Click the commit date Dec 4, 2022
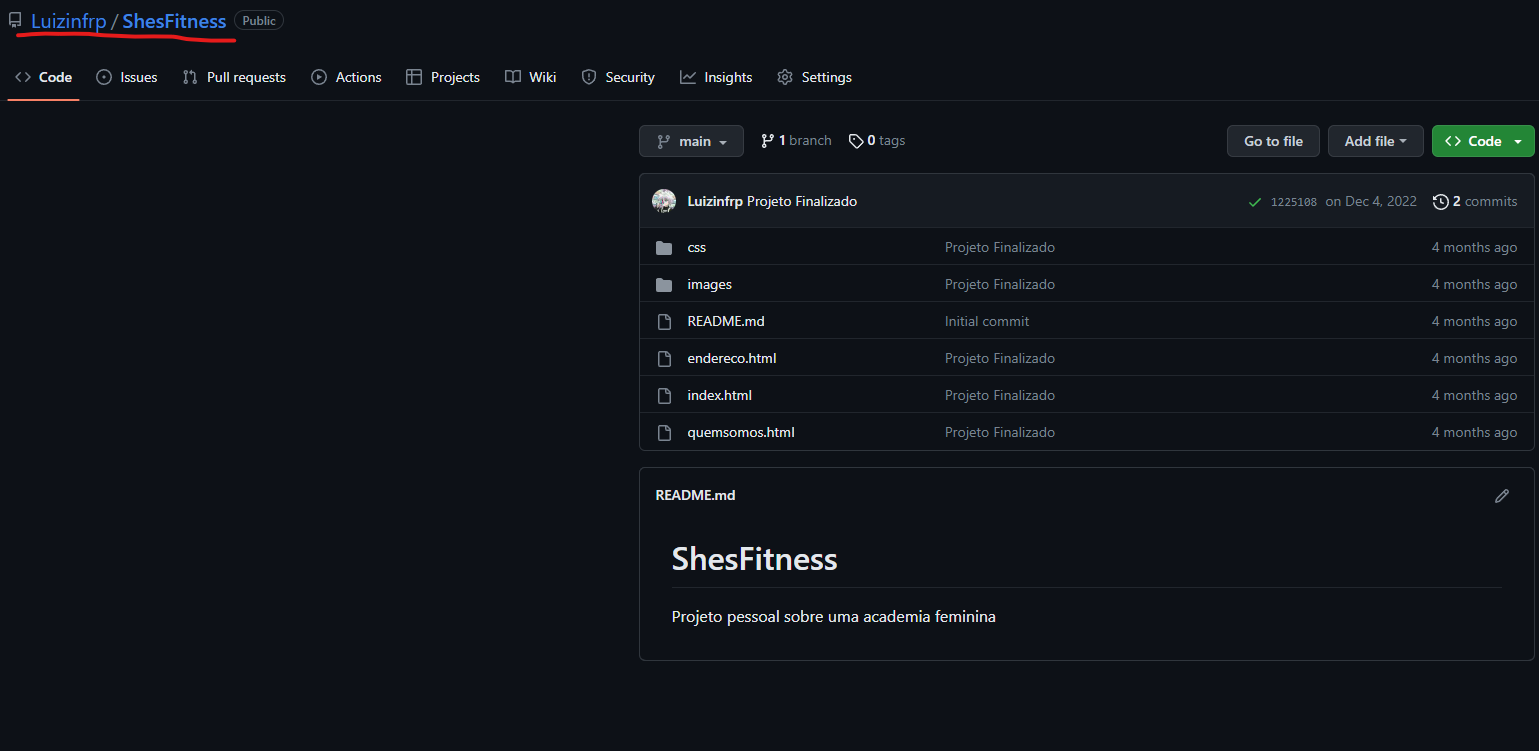 [1371, 201]
